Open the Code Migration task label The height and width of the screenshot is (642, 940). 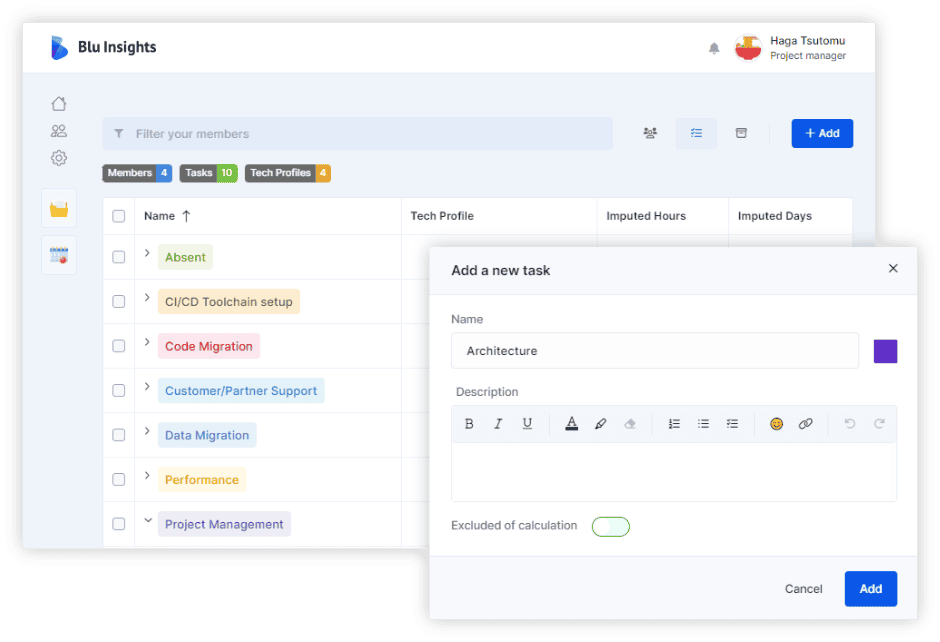(x=209, y=346)
